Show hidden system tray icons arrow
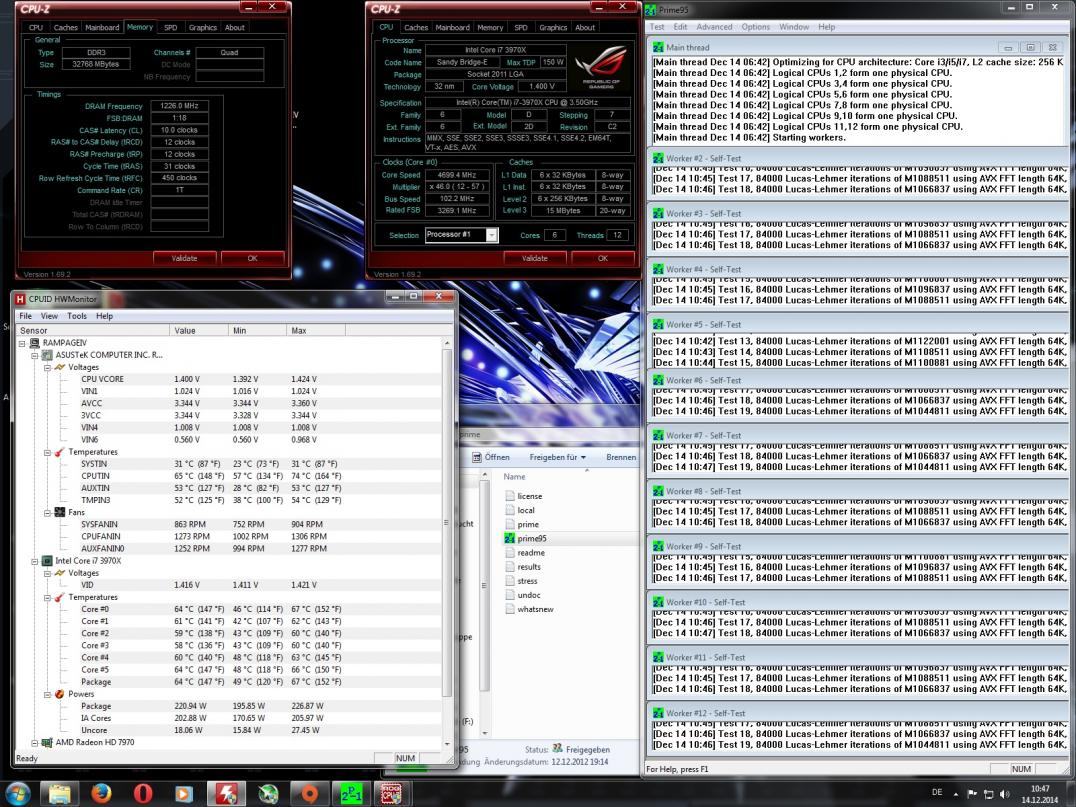The width and height of the screenshot is (1076, 807). point(956,794)
